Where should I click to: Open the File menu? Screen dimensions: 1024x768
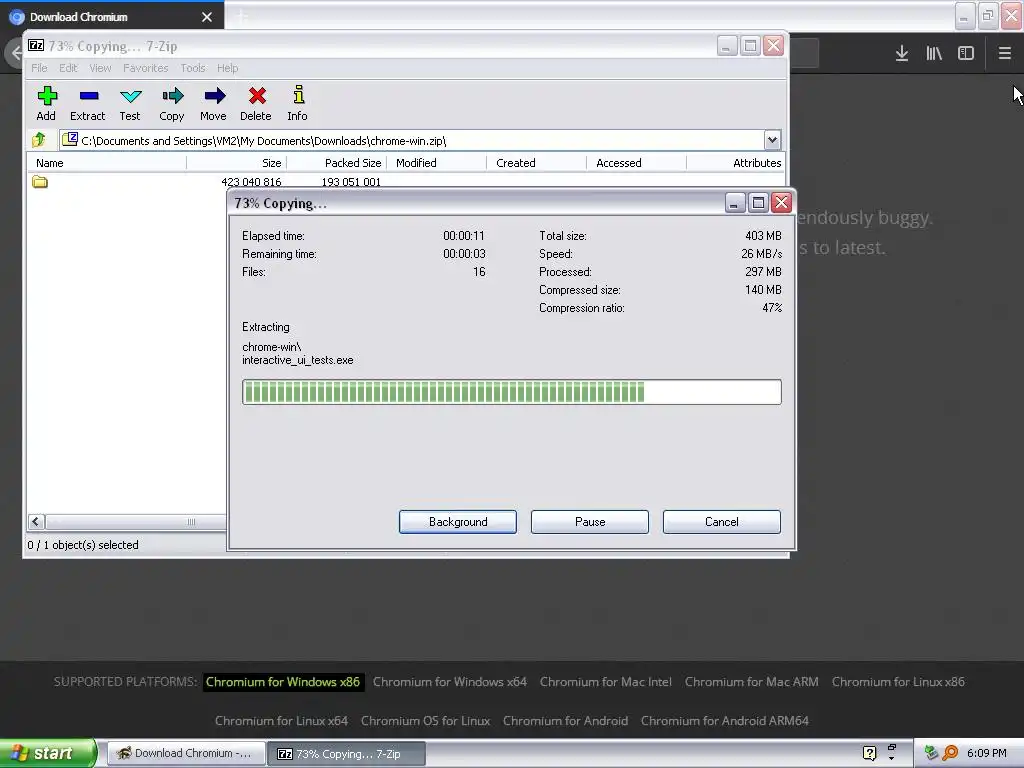coord(39,68)
